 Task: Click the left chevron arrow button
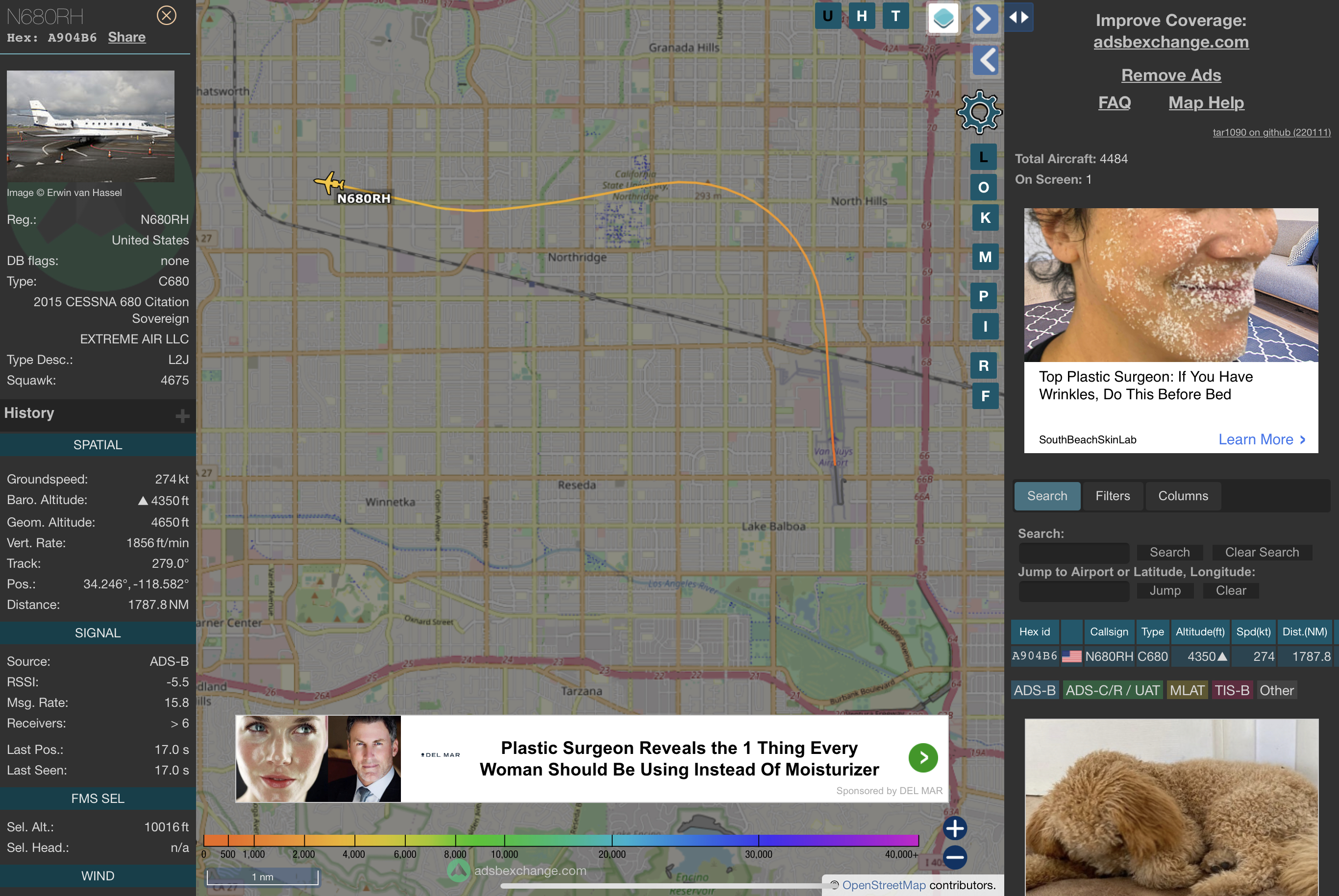coord(985,60)
